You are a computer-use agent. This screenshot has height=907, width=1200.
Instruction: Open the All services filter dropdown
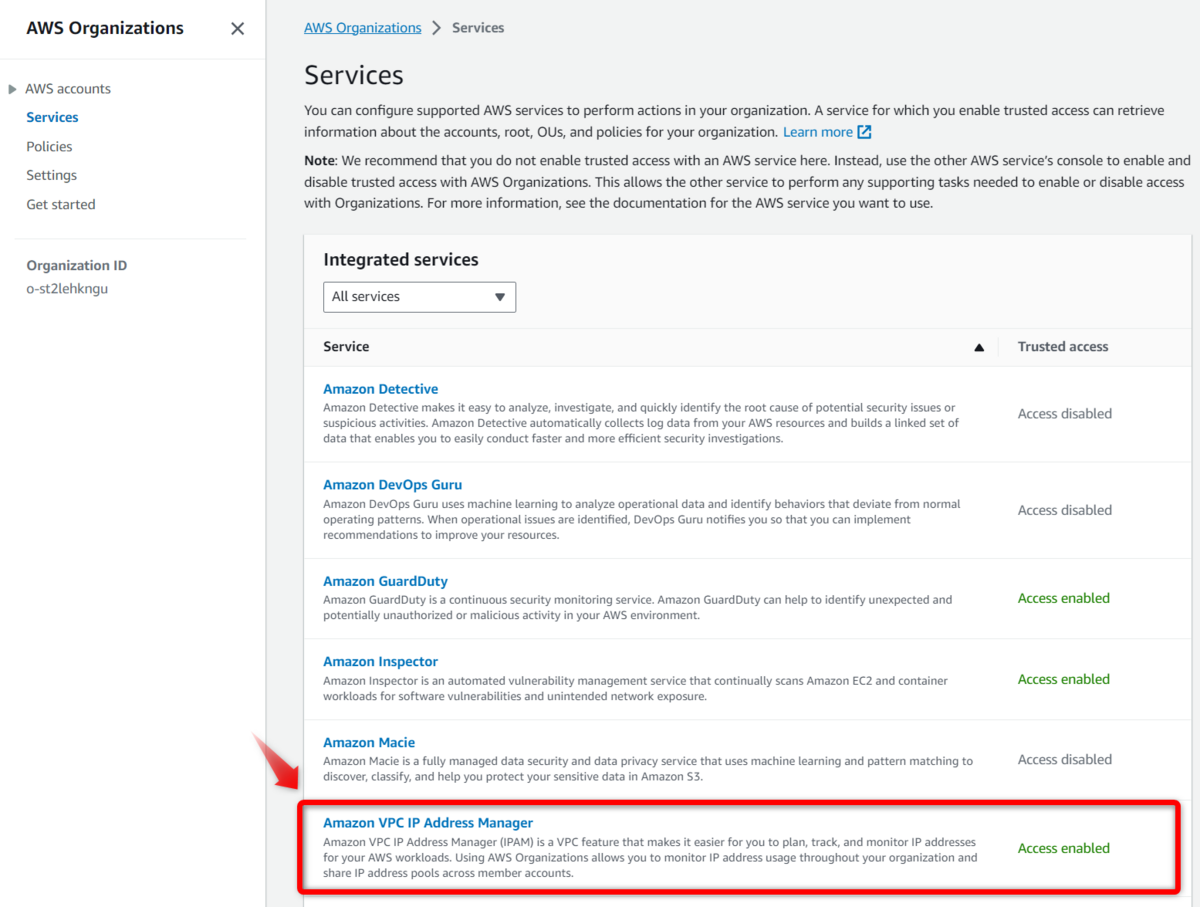click(x=419, y=297)
